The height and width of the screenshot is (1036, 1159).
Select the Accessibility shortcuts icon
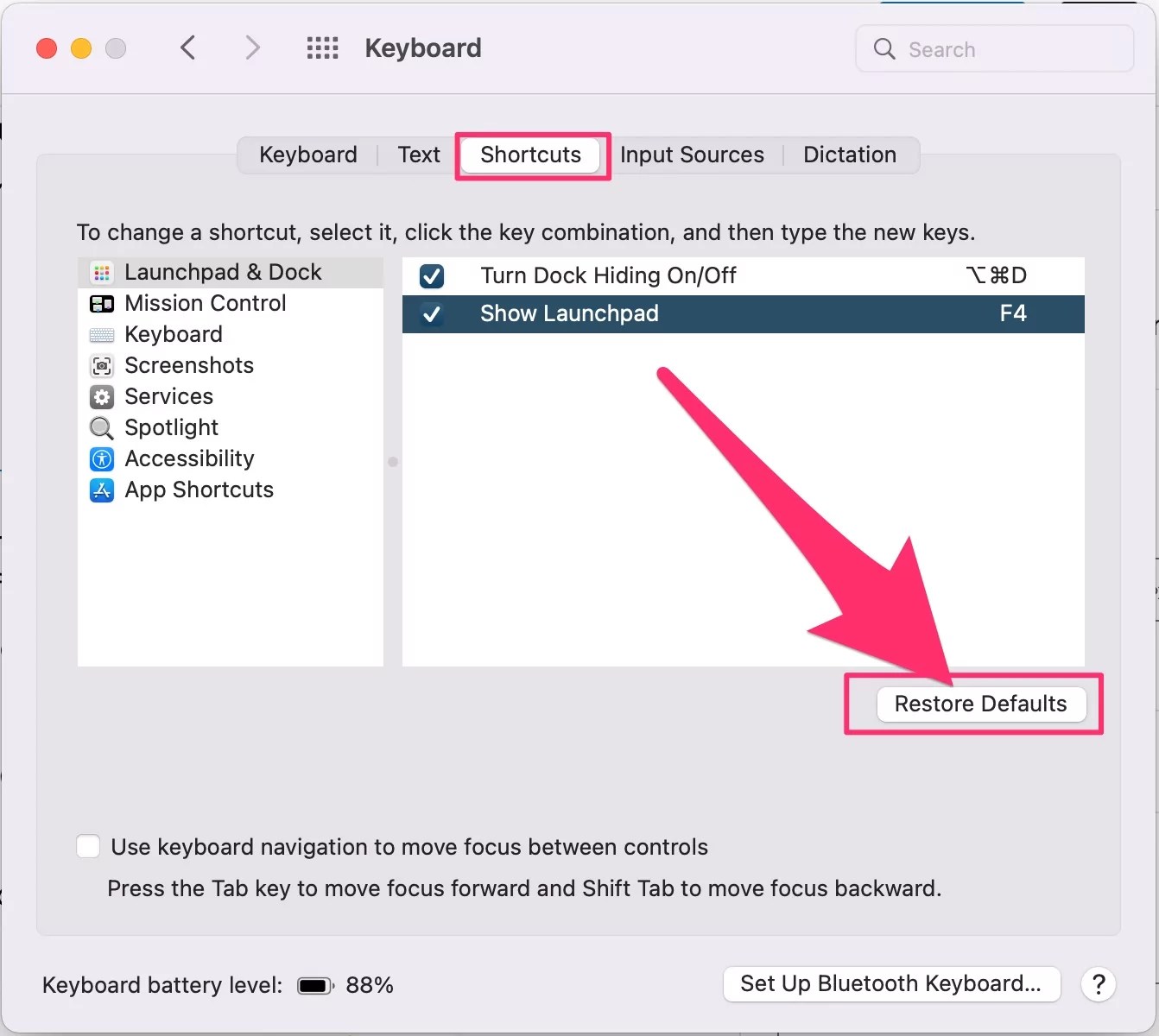point(102,458)
